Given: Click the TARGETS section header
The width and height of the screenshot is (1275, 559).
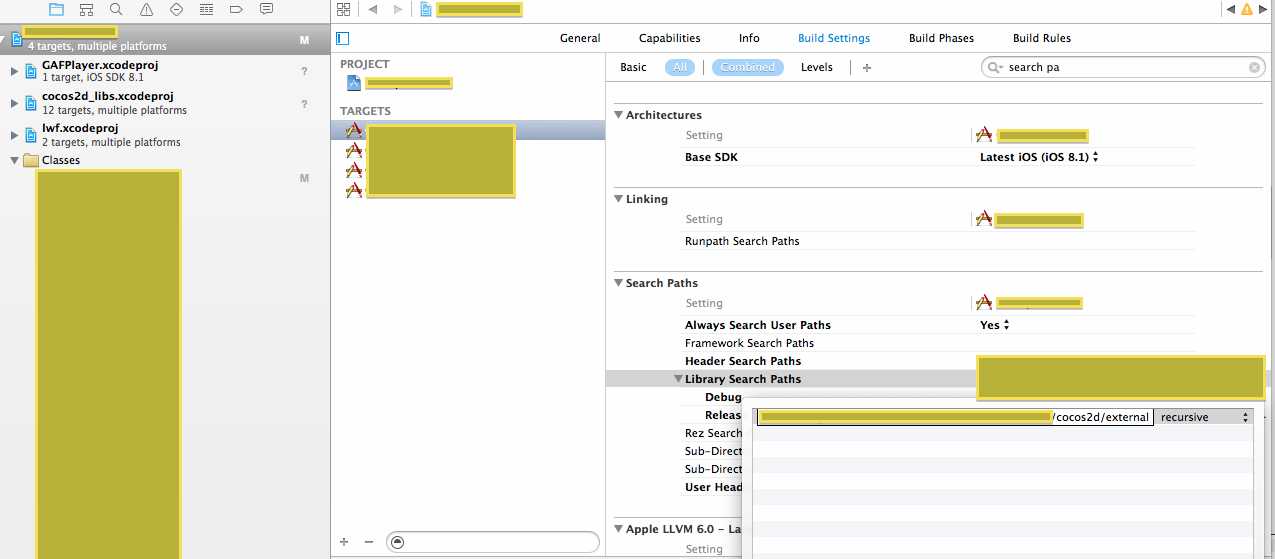Looking at the screenshot, I should pyautogui.click(x=365, y=111).
